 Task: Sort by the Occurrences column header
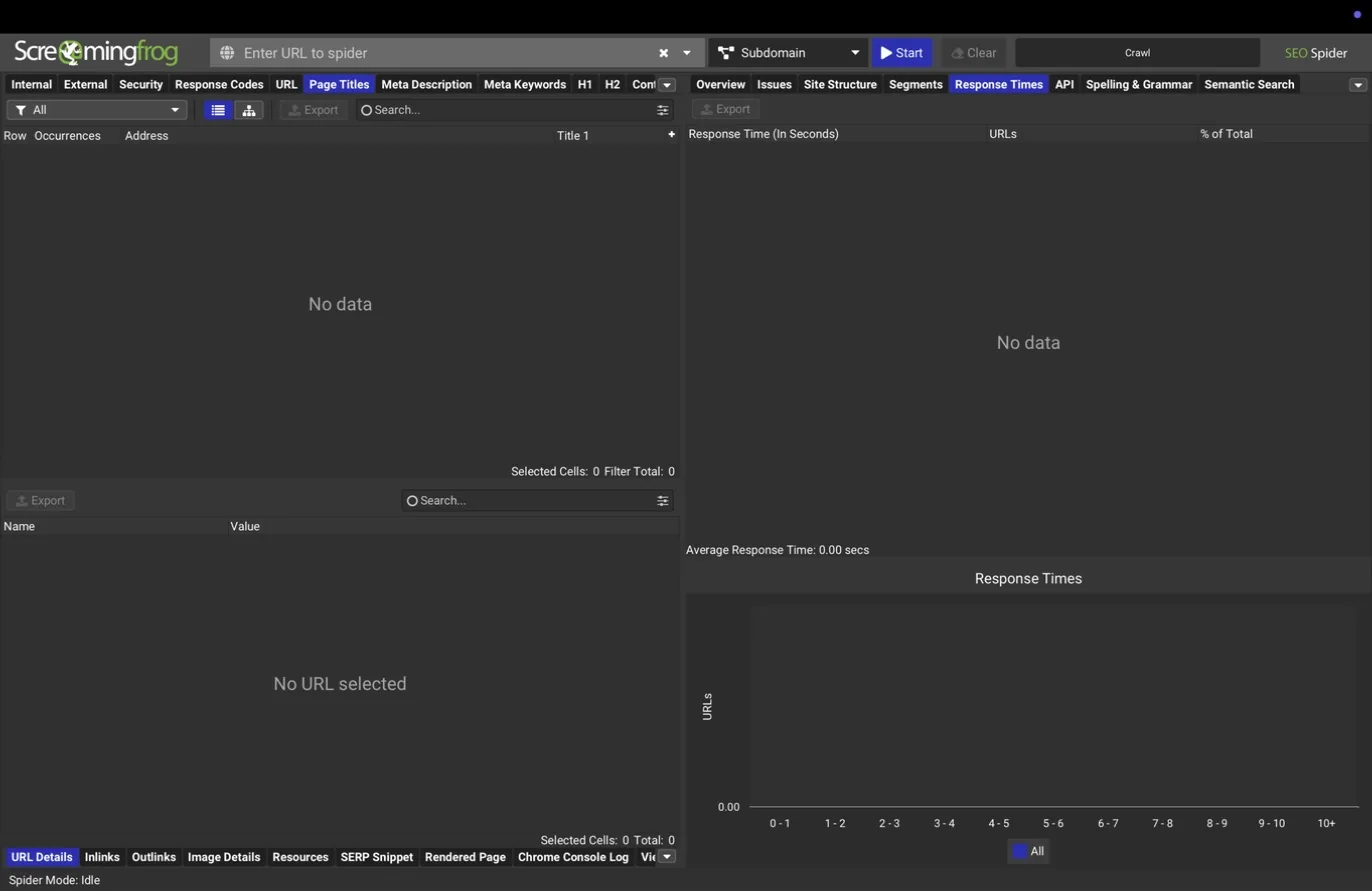[x=67, y=136]
